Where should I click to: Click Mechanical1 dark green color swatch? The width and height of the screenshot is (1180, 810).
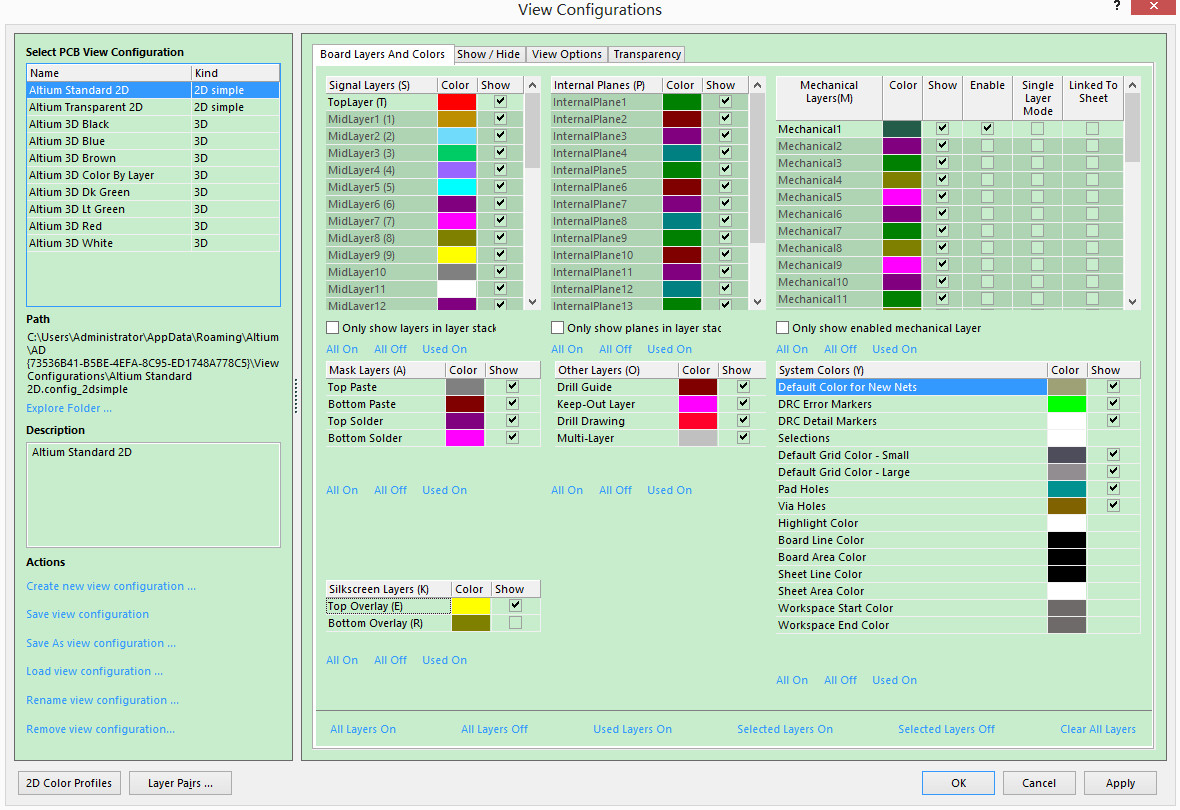[902, 129]
